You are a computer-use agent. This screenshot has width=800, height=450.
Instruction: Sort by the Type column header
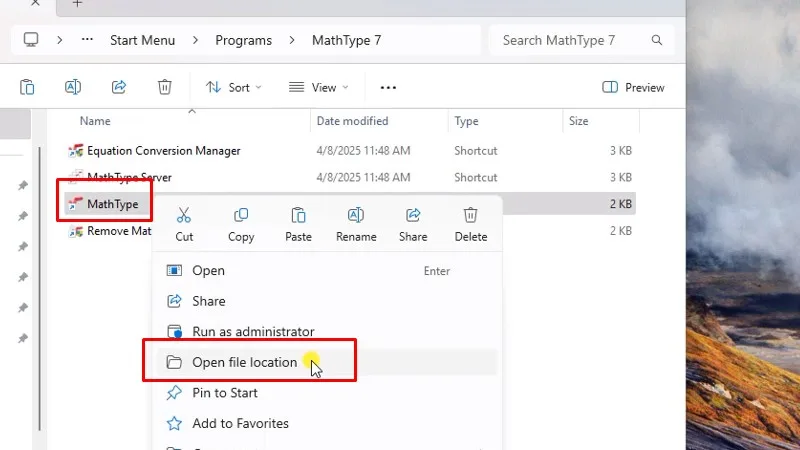point(466,121)
